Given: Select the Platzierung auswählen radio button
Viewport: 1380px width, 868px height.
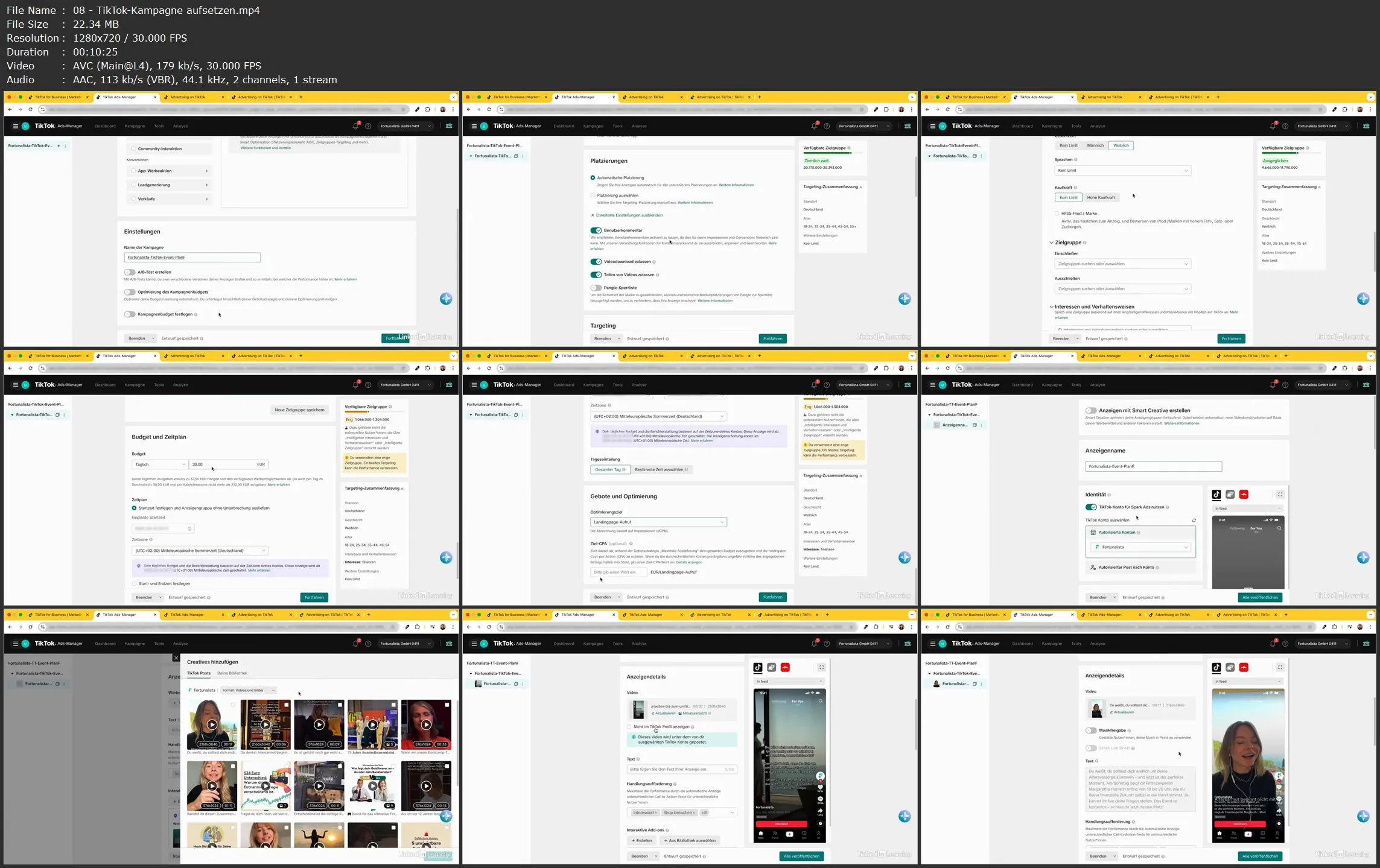Looking at the screenshot, I should pyautogui.click(x=593, y=195).
